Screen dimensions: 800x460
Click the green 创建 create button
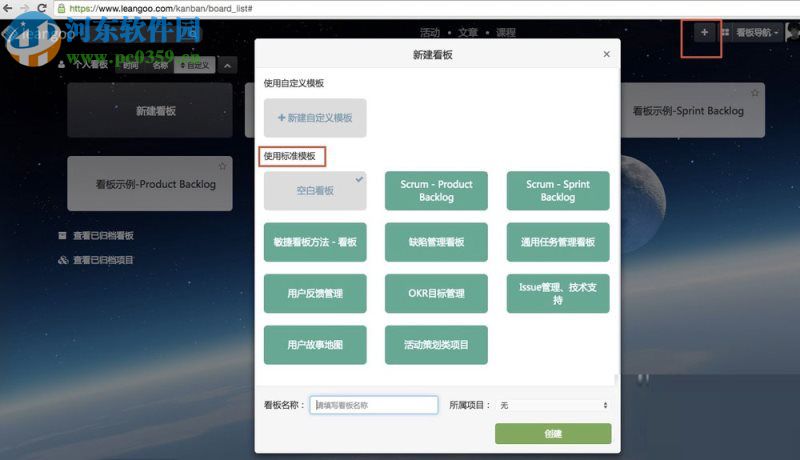click(x=553, y=433)
